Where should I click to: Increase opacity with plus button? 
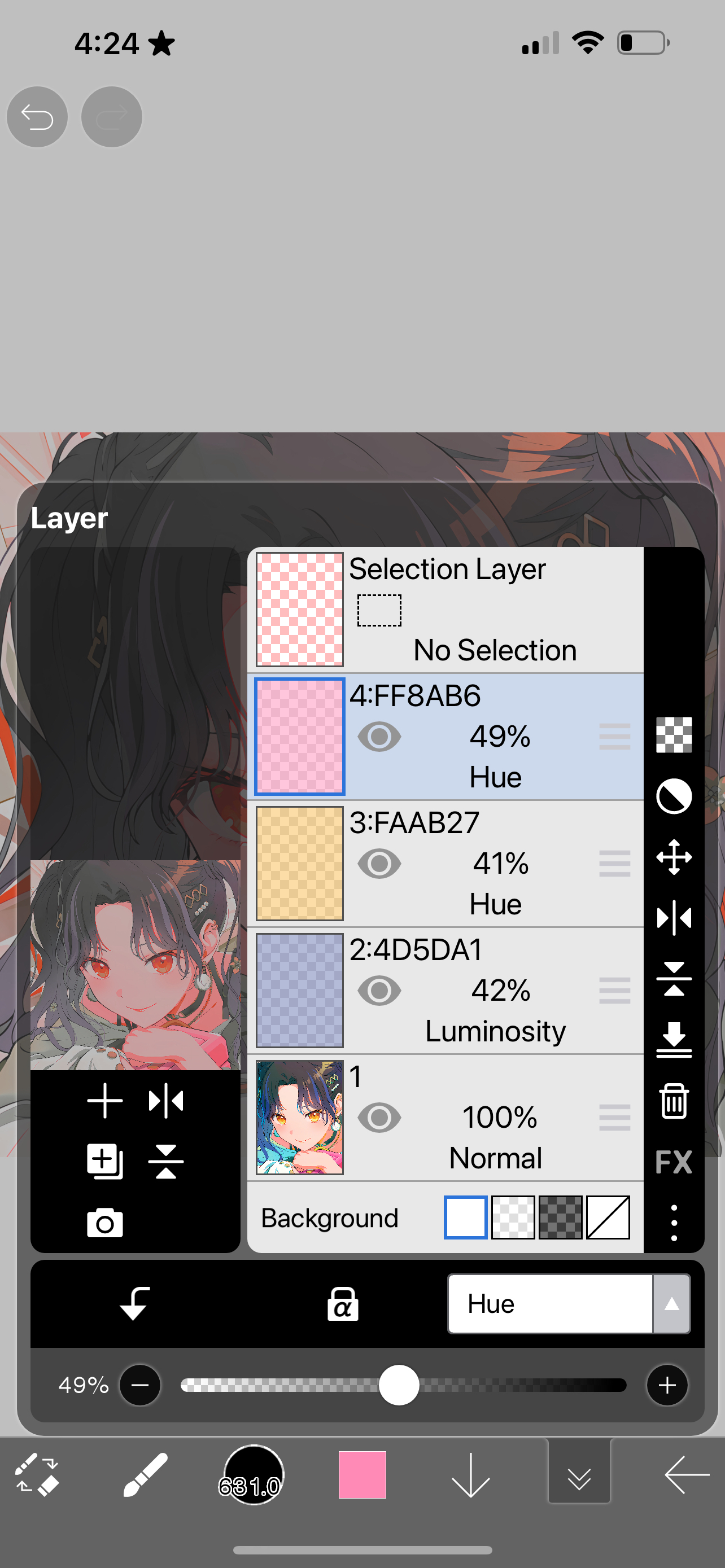coord(667,1385)
